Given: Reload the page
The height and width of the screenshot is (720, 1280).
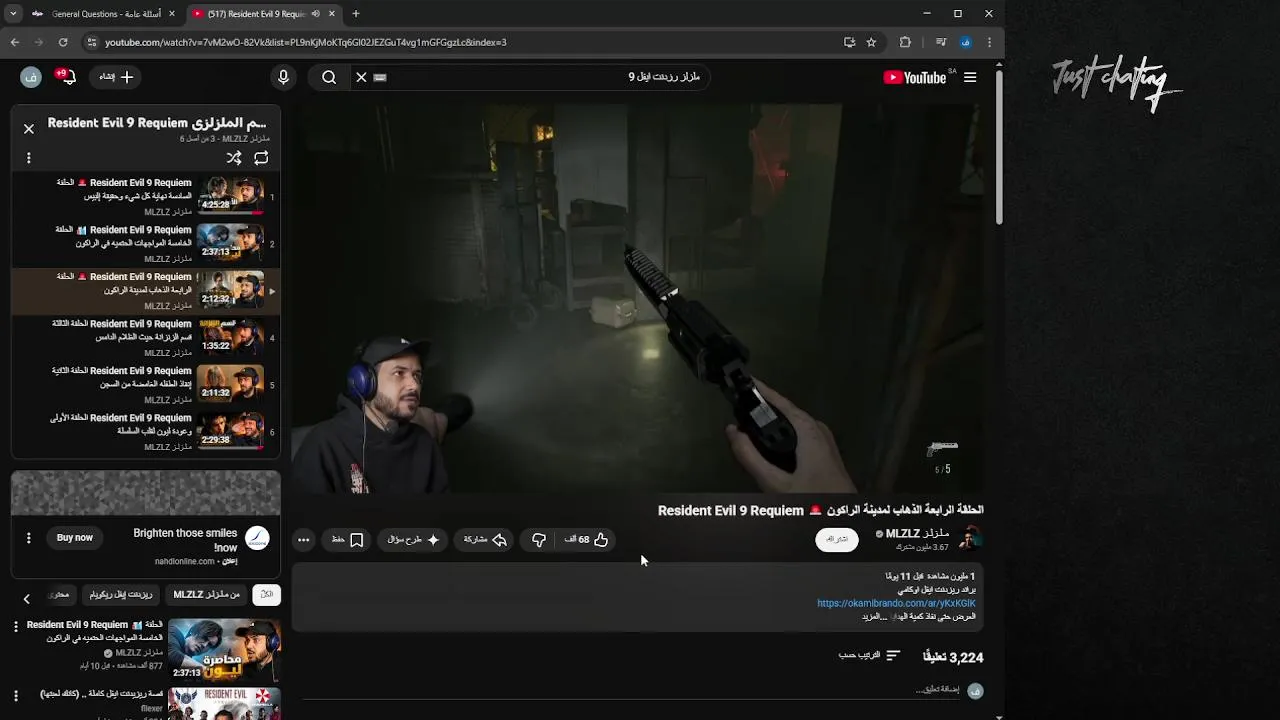Looking at the screenshot, I should pos(63,42).
